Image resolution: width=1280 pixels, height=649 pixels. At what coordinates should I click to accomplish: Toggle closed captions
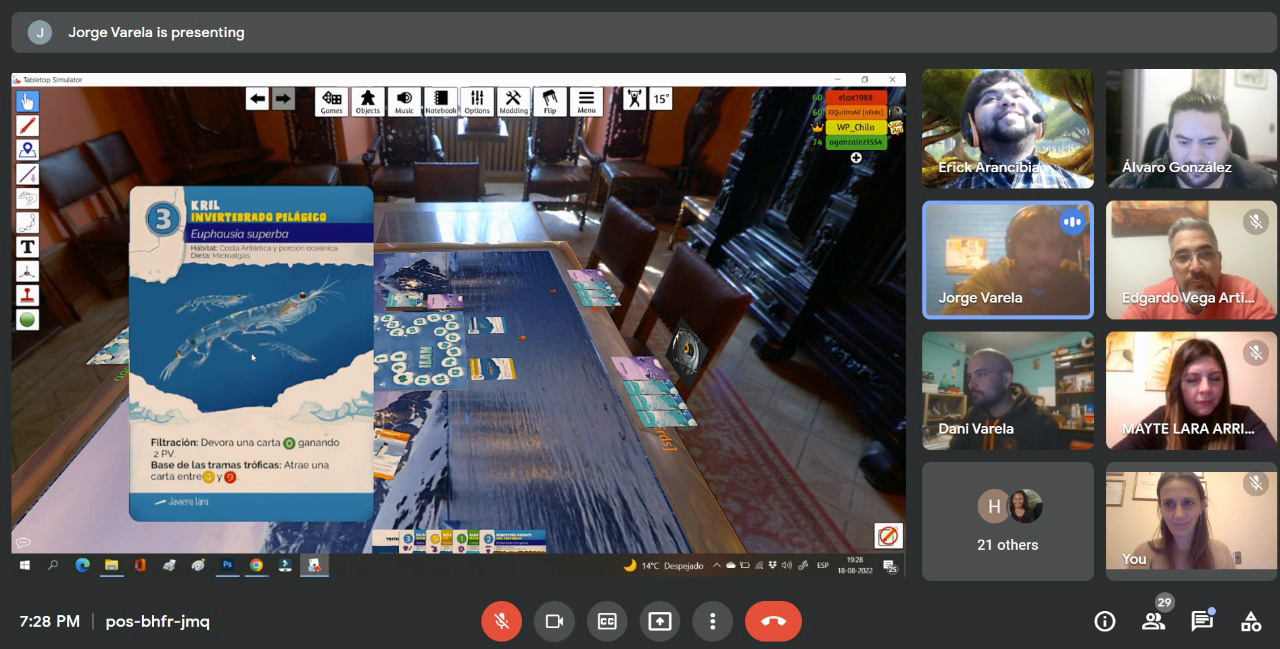pos(607,621)
